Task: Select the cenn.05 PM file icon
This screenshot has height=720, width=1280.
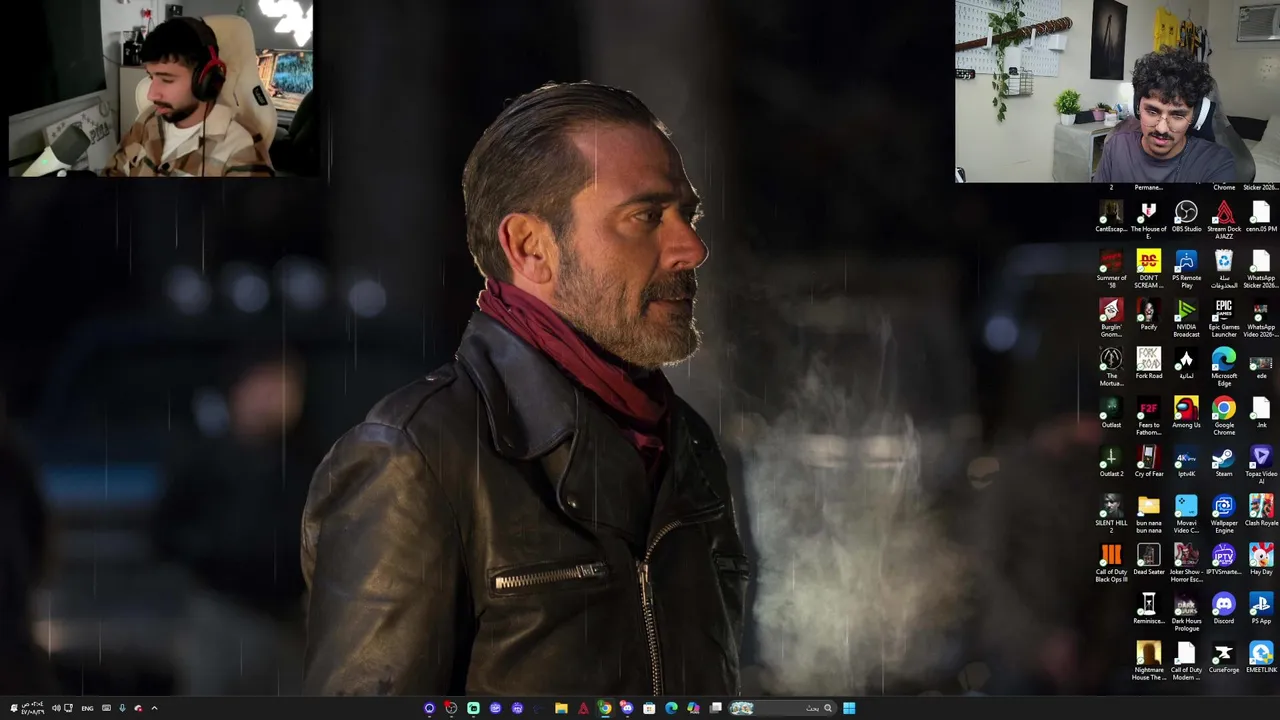Action: [x=1261, y=217]
